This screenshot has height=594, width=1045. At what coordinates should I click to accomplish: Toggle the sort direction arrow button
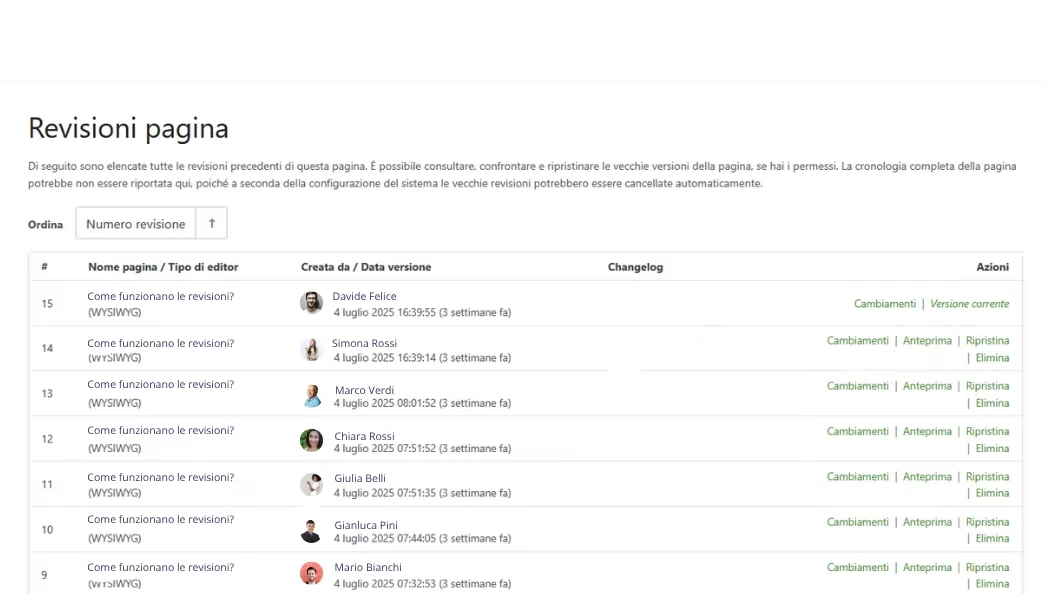tap(211, 224)
